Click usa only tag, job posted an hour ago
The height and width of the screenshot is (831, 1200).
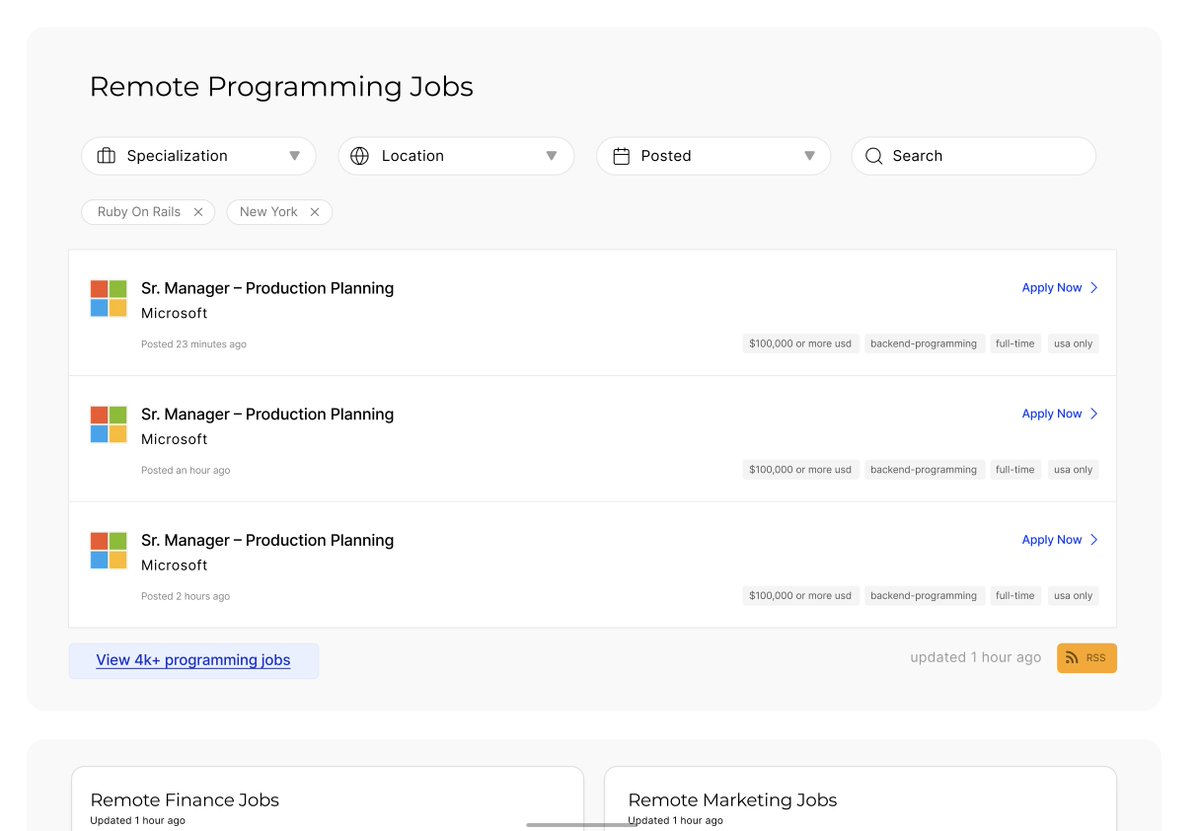tap(1073, 470)
